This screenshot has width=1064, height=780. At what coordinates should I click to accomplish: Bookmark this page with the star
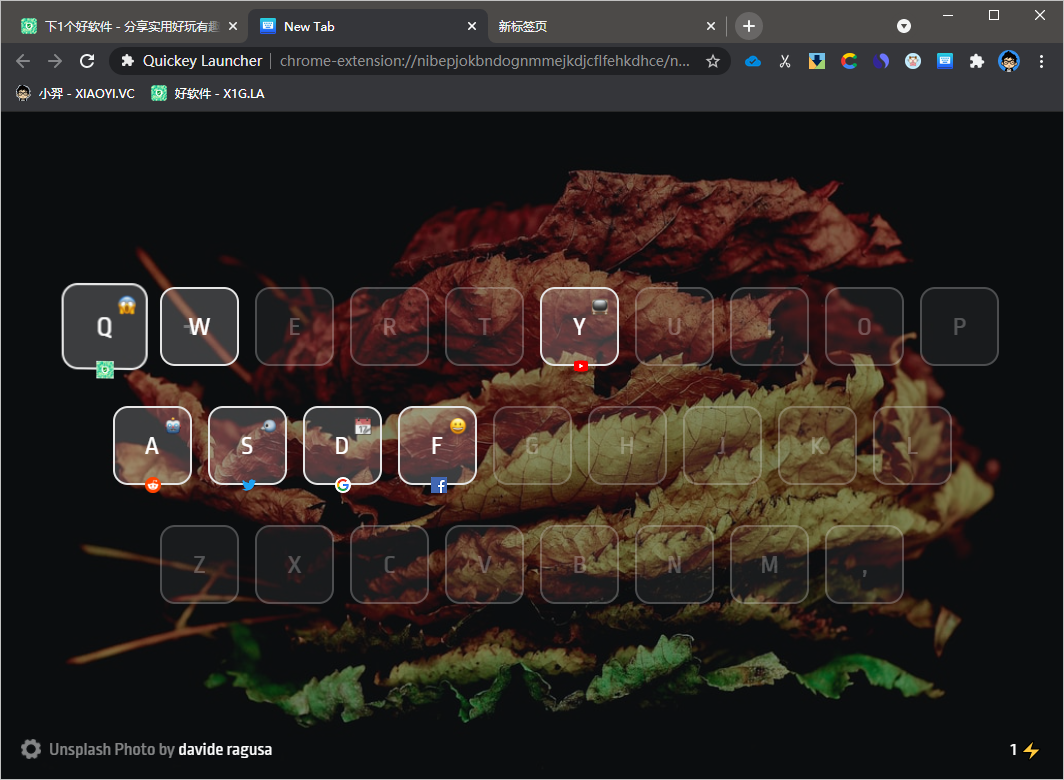pos(713,61)
